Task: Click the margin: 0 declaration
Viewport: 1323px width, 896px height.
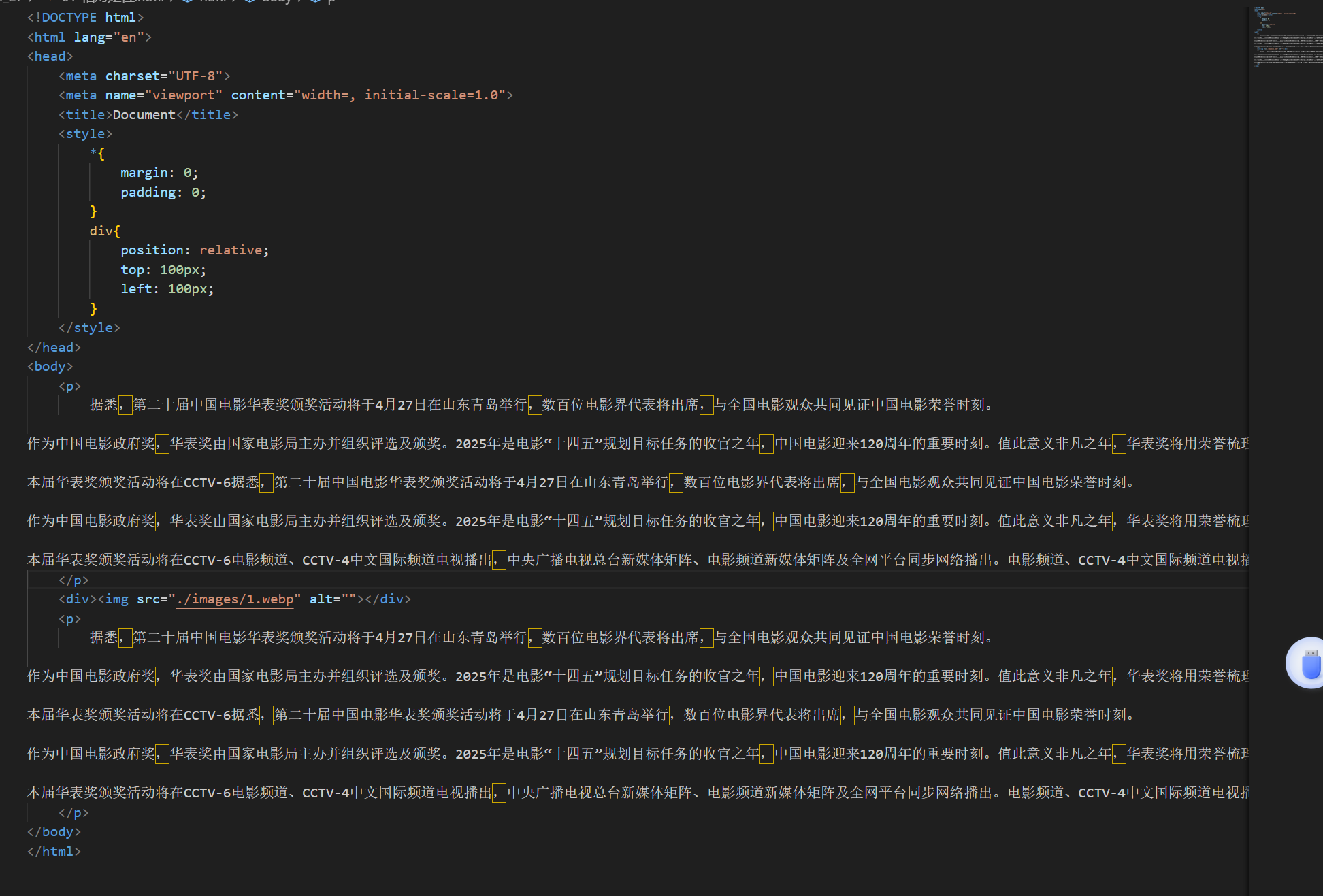Action: coord(159,173)
